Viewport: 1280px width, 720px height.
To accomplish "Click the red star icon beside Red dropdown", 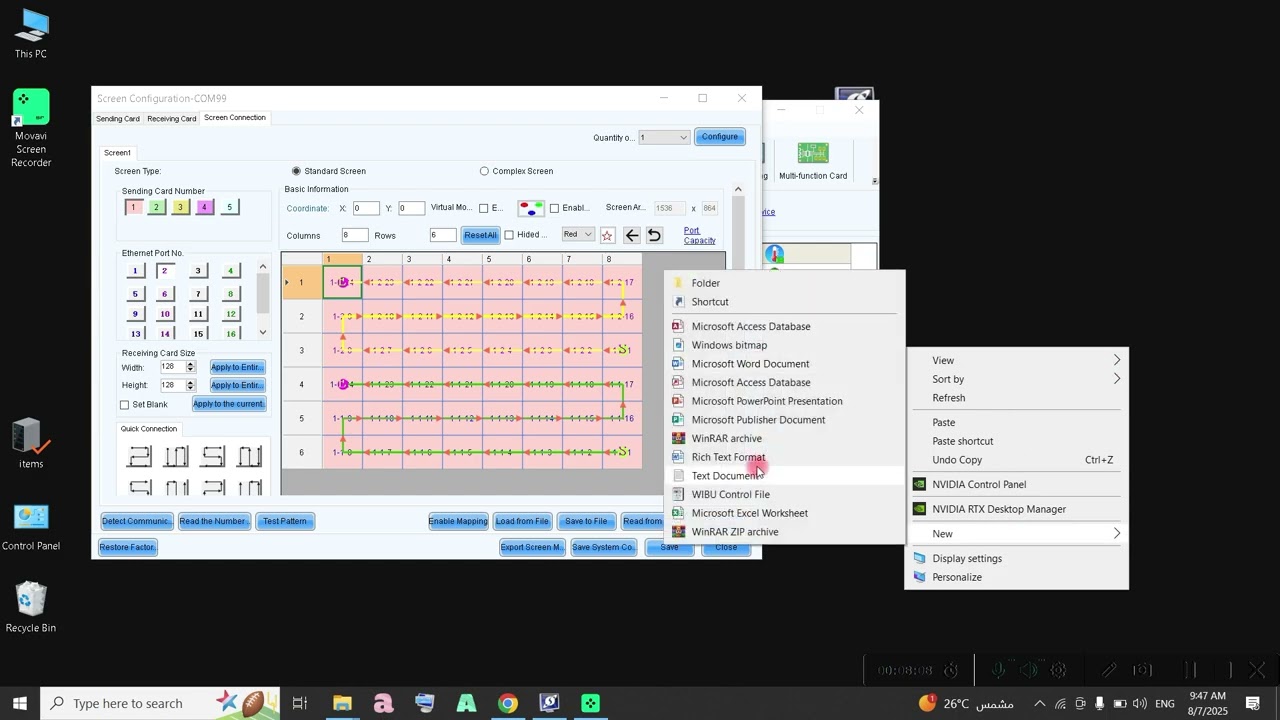I will [x=607, y=235].
